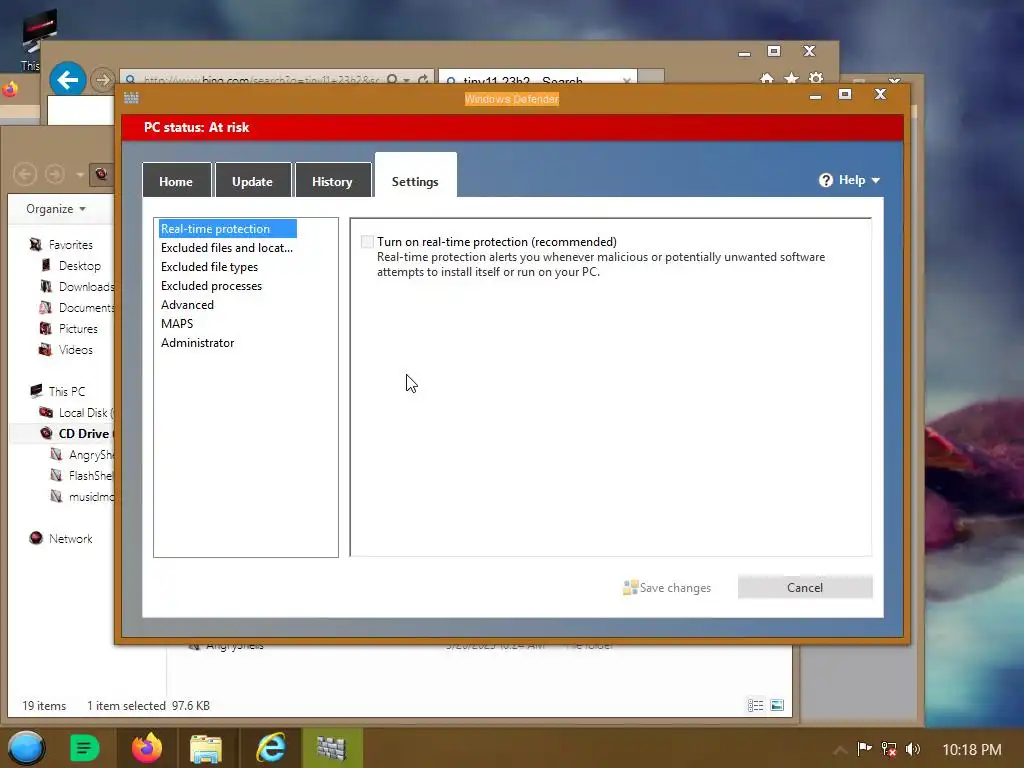Open Internet Explorer home page icon

tap(767, 79)
